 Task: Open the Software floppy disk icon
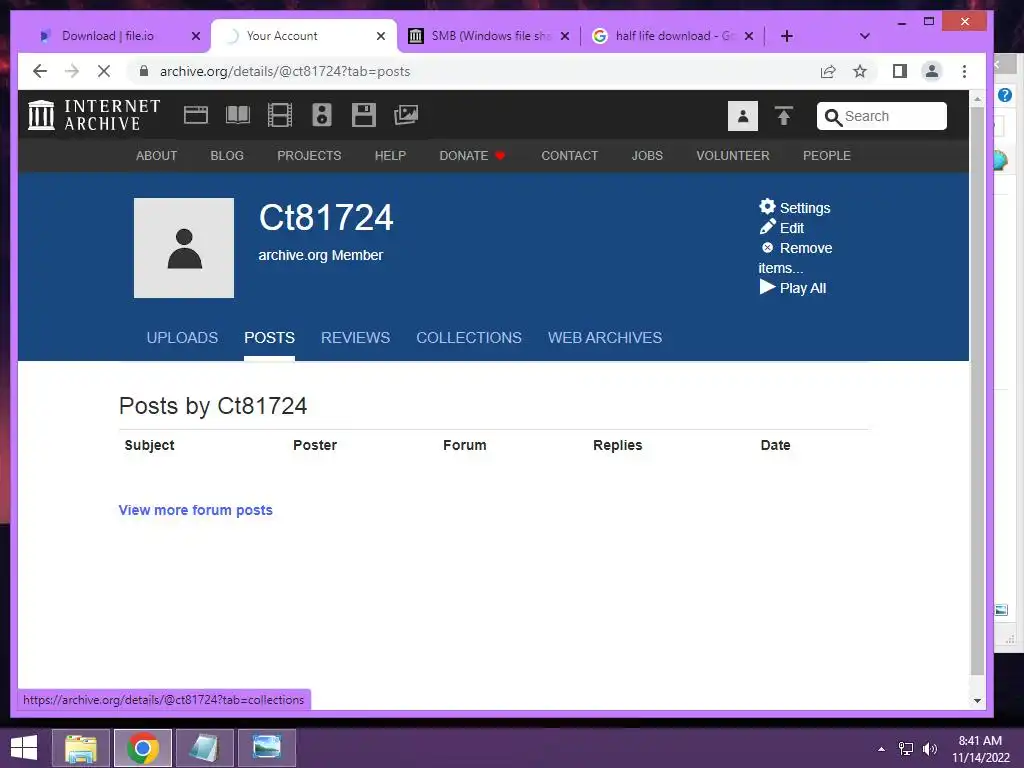click(x=364, y=116)
